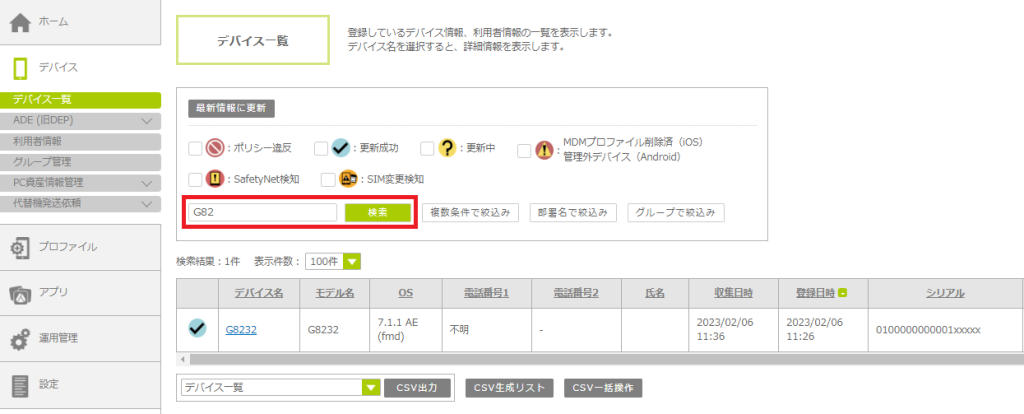This screenshot has width=1024, height=414.
Task: Click the search field containing G82
Action: tap(263, 212)
